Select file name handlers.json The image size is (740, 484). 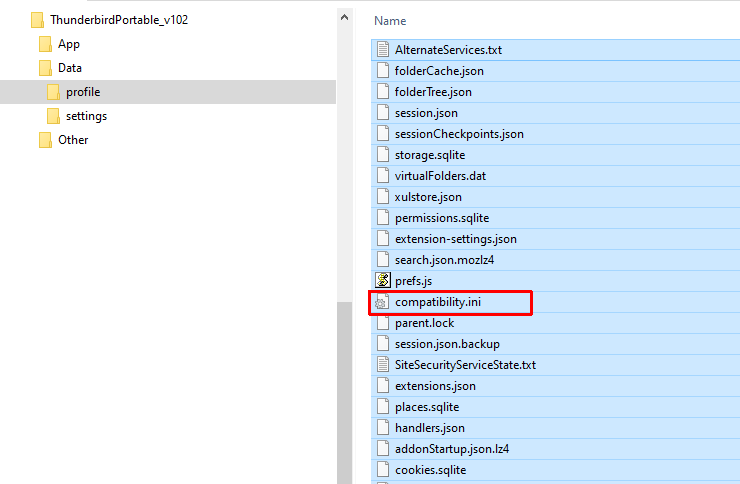430,428
